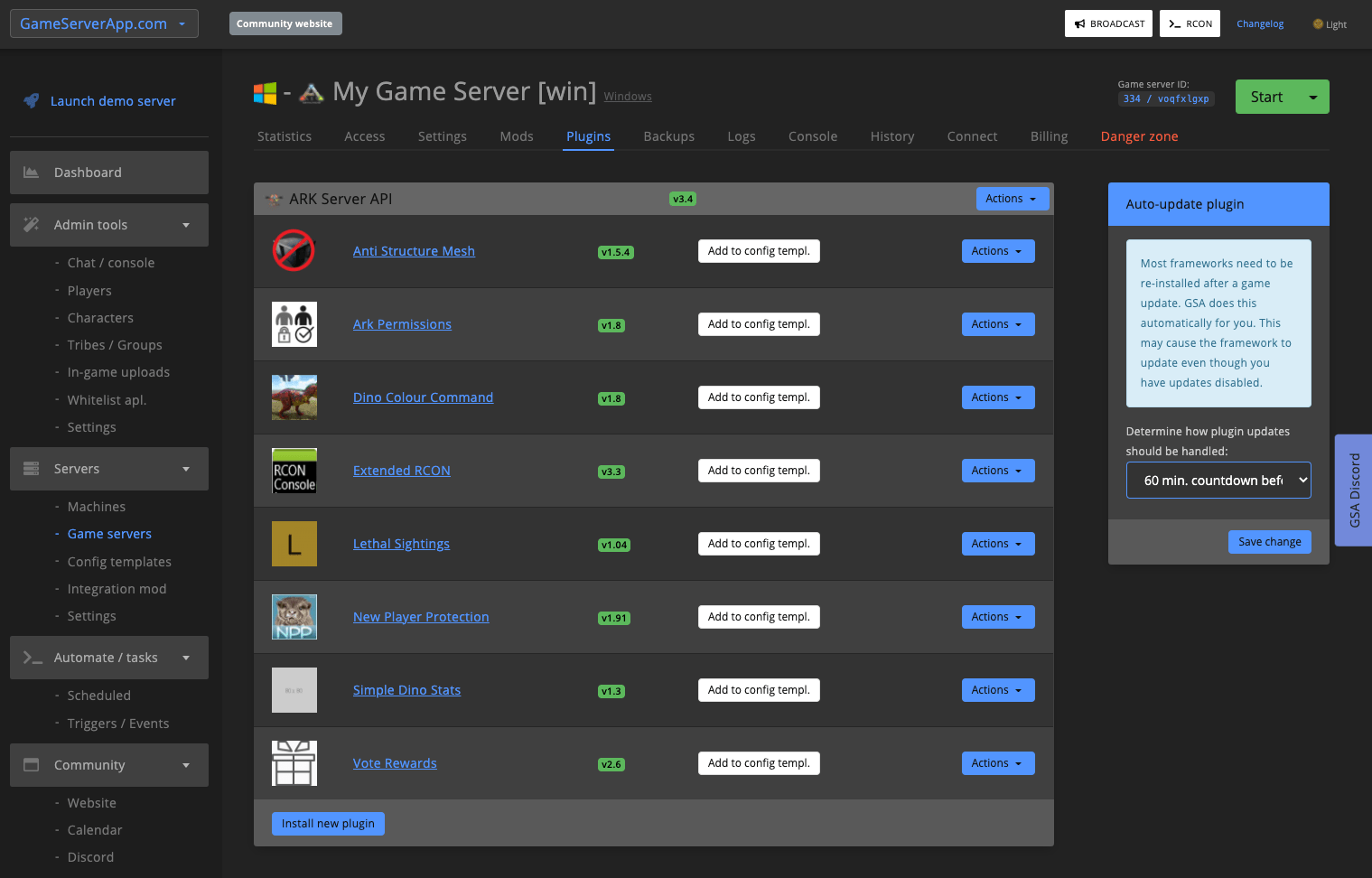The width and height of the screenshot is (1372, 878).
Task: Click the Install new plugin button
Action: click(x=328, y=823)
